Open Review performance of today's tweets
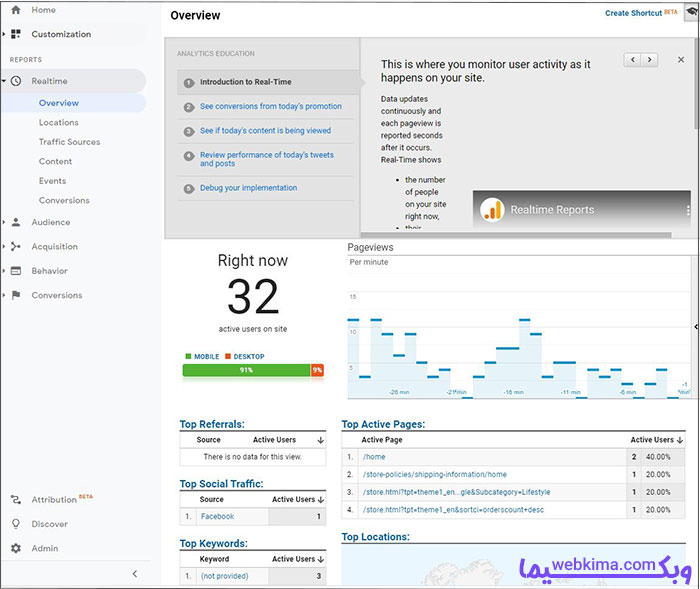Screen dimensions: 700x589 (x=267, y=159)
